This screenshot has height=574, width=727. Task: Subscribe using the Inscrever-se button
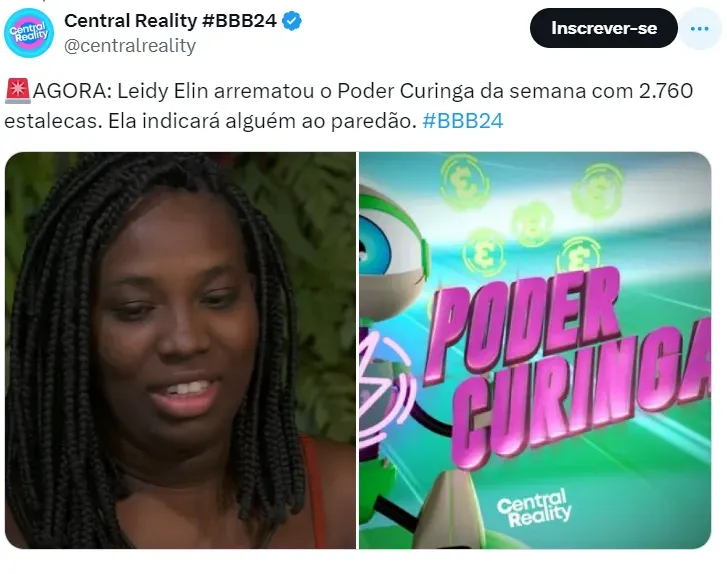pos(604,28)
